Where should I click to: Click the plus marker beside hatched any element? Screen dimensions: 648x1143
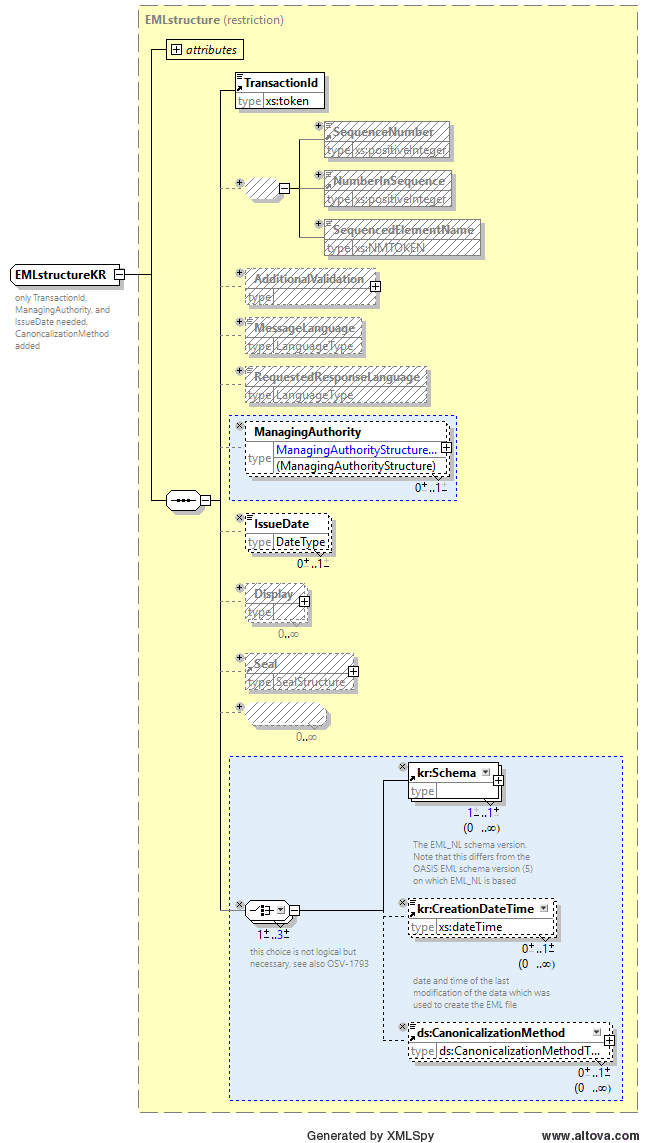point(240,706)
